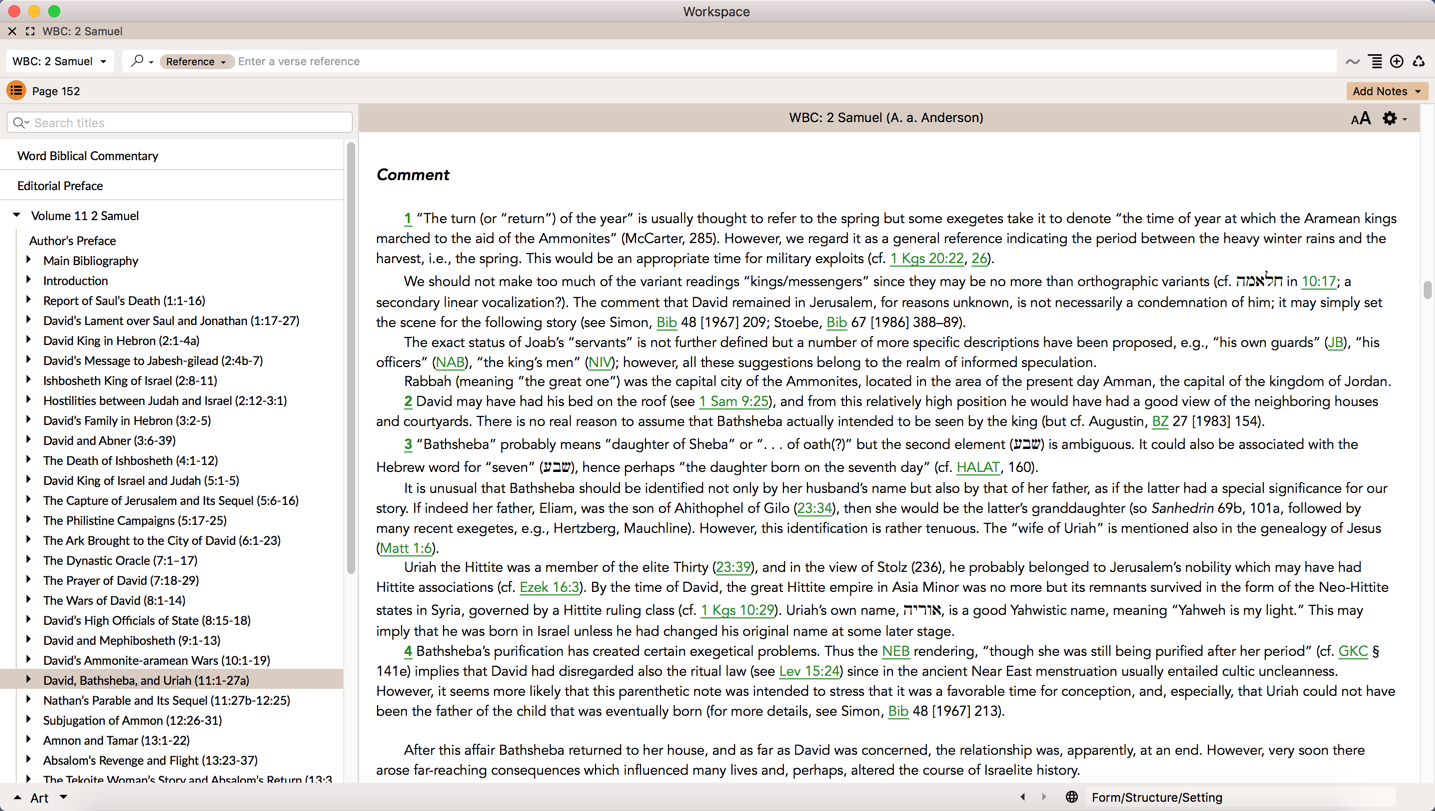Expand David, Bathsheba, and Uriah section

29,680
